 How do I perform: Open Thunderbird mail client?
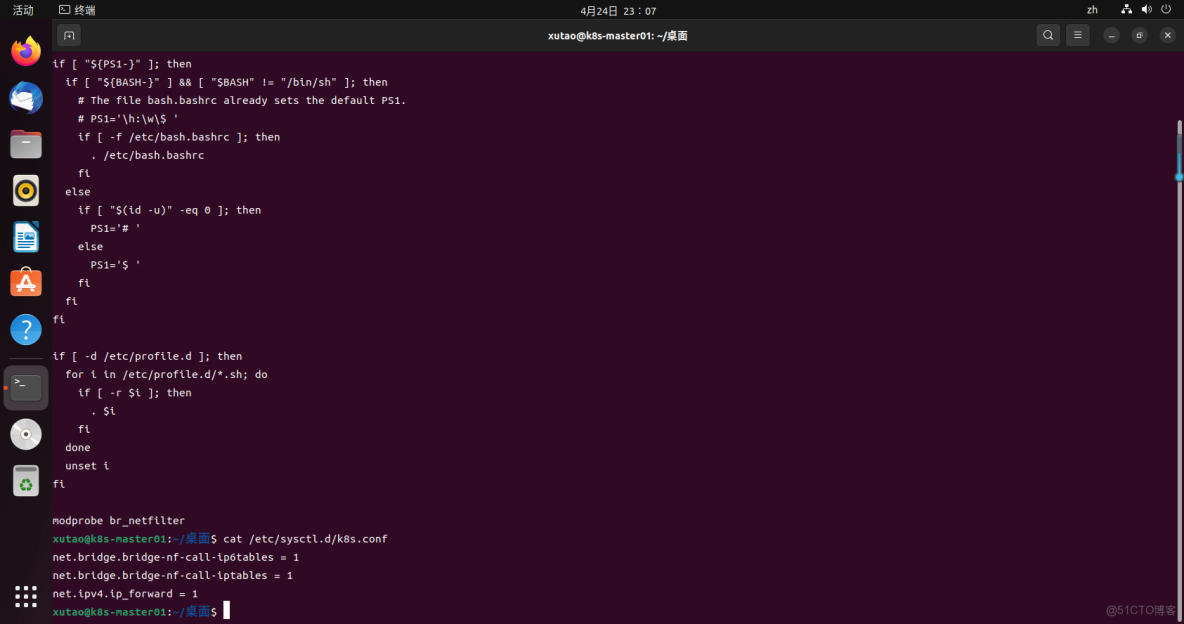26,98
